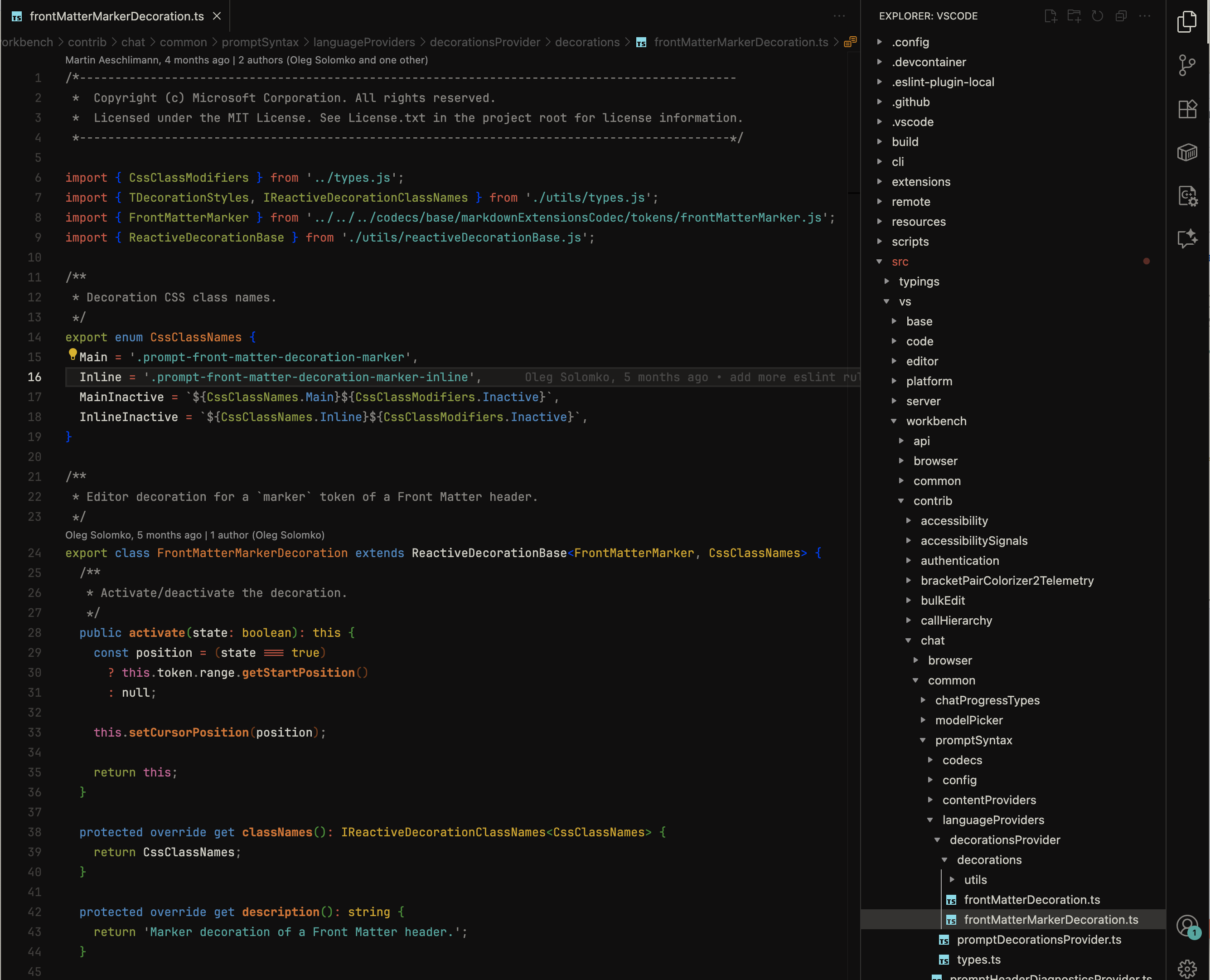Open frontMatterDecoration.ts in the file tree
The image size is (1210, 980).
tap(1031, 900)
